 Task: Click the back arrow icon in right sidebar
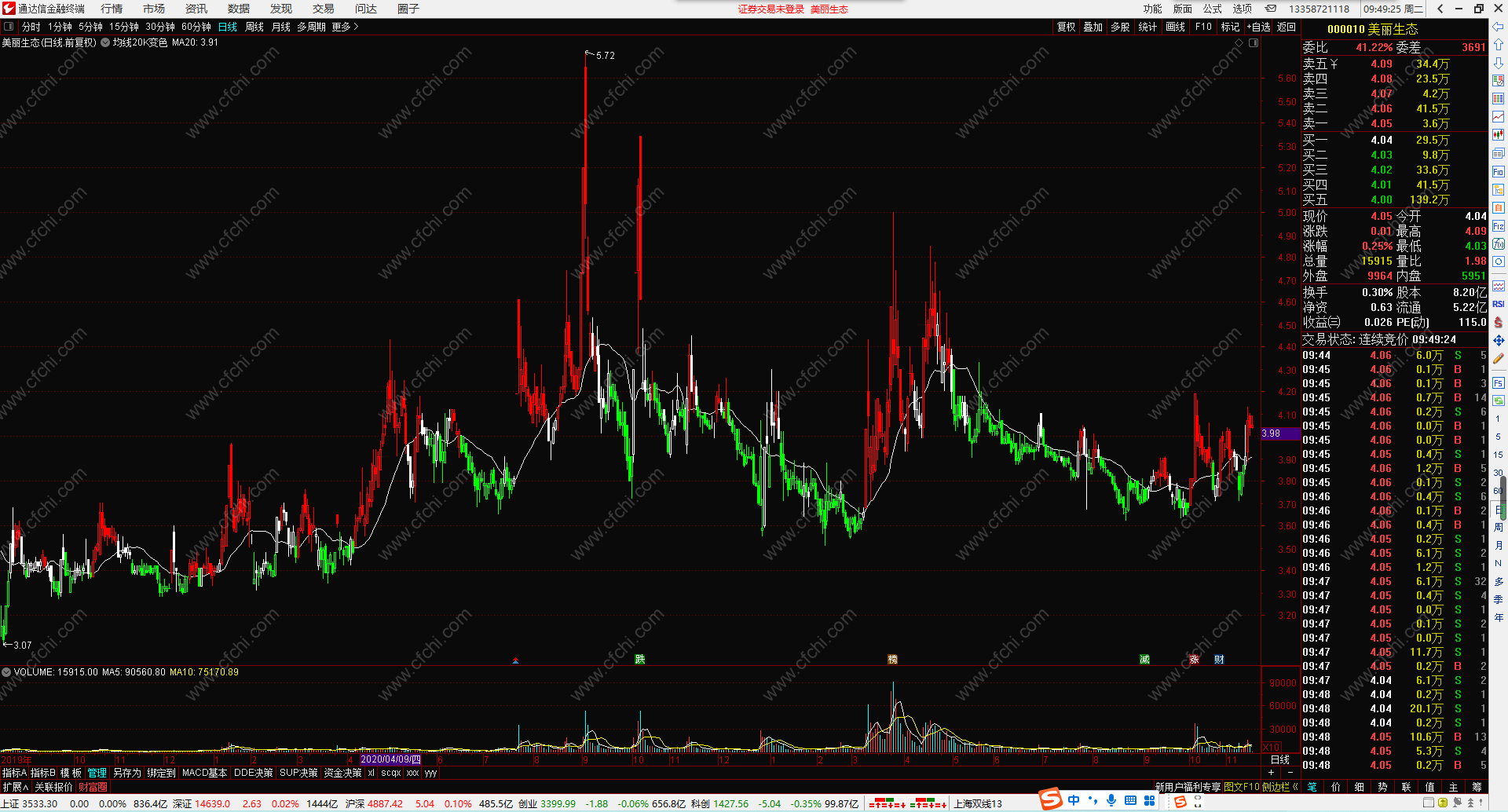coord(1499,27)
